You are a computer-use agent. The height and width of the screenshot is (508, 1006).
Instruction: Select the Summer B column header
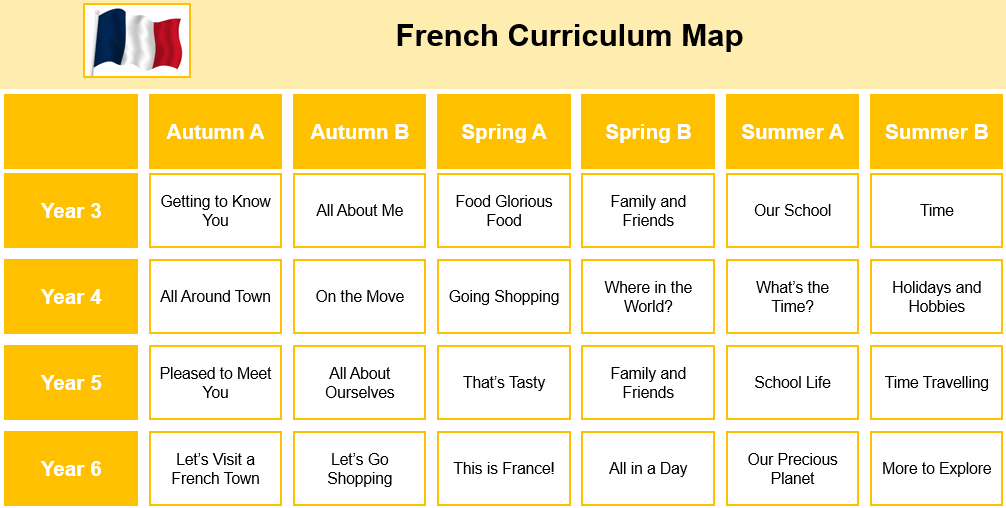click(x=937, y=131)
